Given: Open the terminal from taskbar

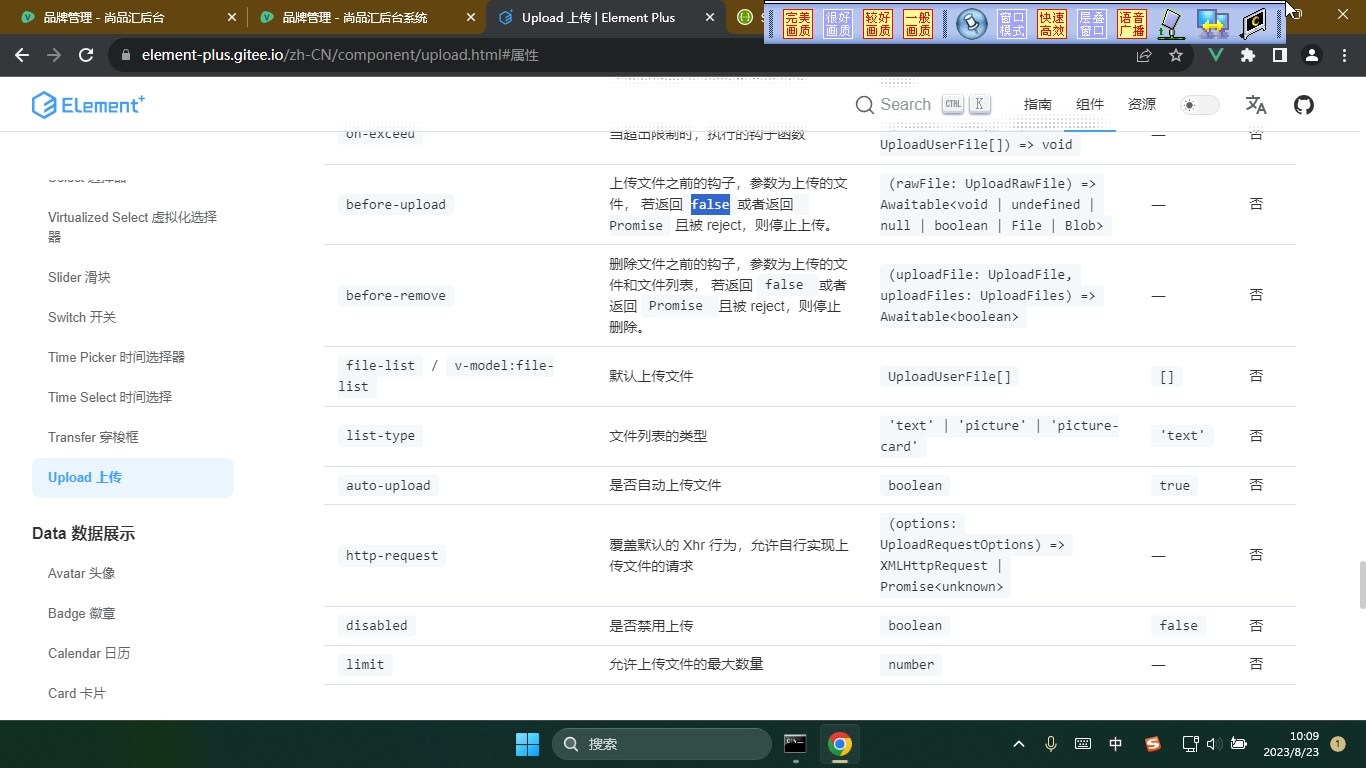Looking at the screenshot, I should [795, 744].
